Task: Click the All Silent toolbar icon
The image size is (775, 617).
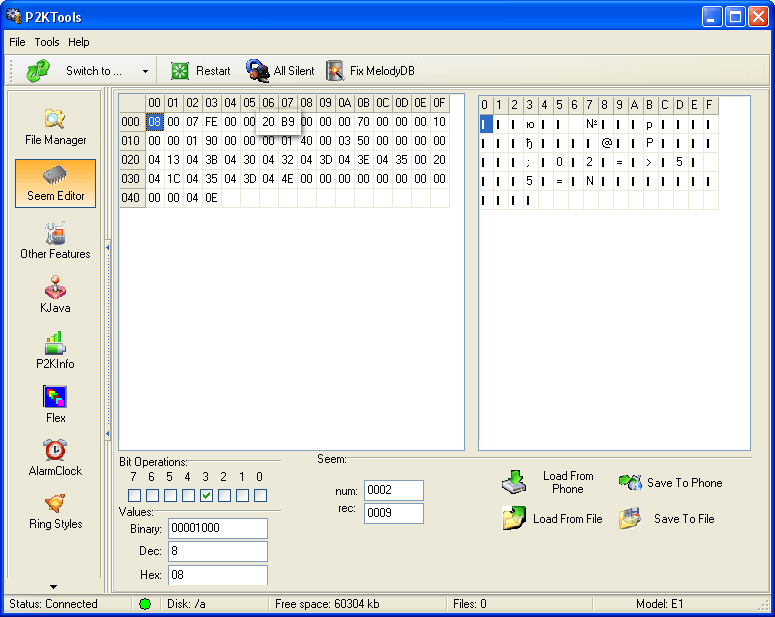Action: pos(258,71)
